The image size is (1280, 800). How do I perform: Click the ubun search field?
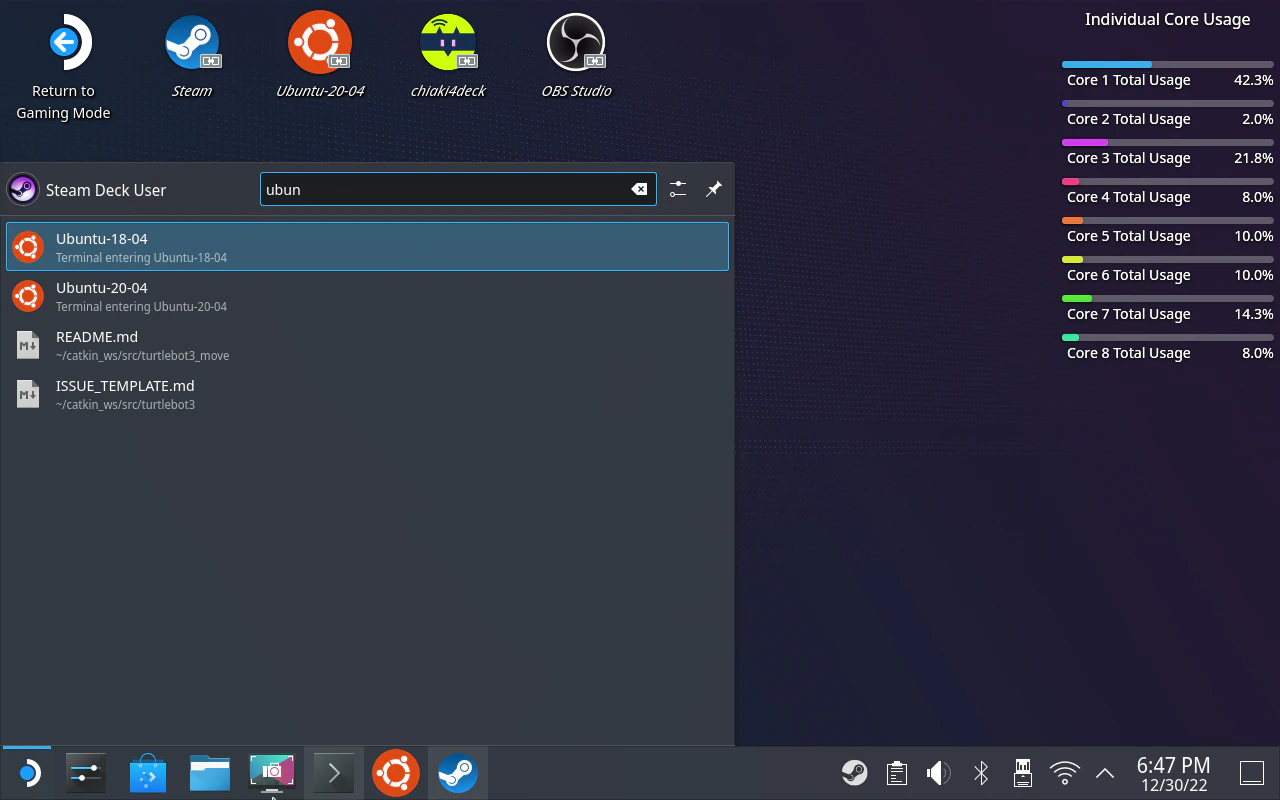[x=458, y=189]
